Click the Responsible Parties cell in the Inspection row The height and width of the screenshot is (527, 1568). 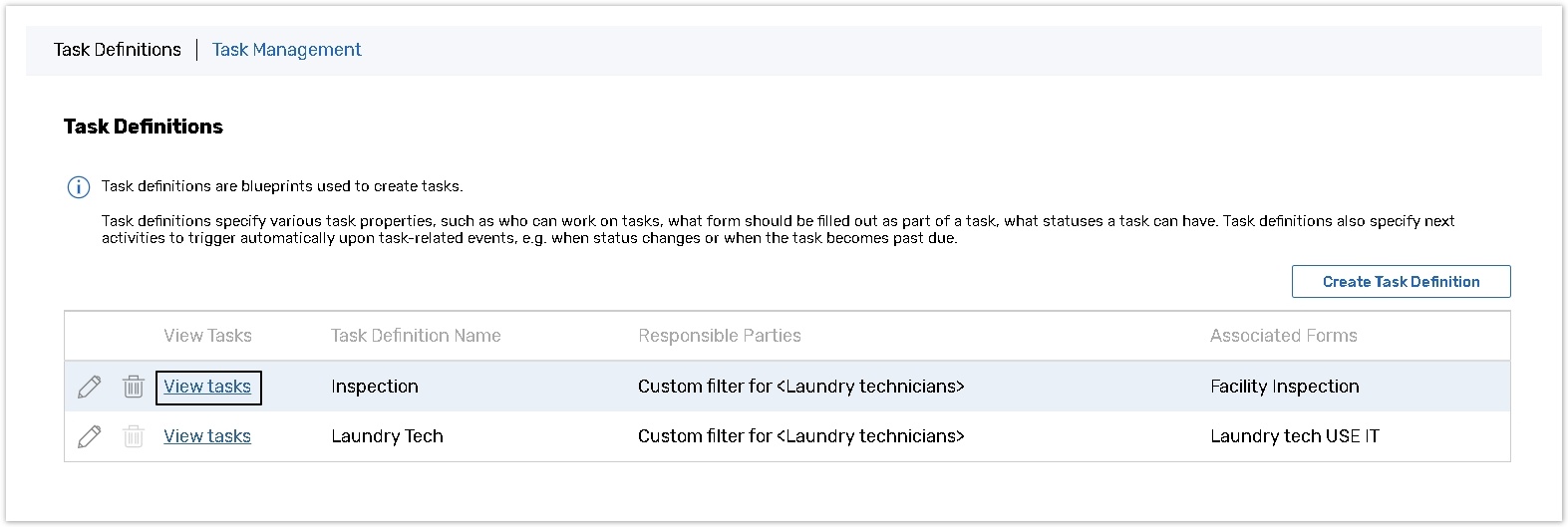pos(800,387)
